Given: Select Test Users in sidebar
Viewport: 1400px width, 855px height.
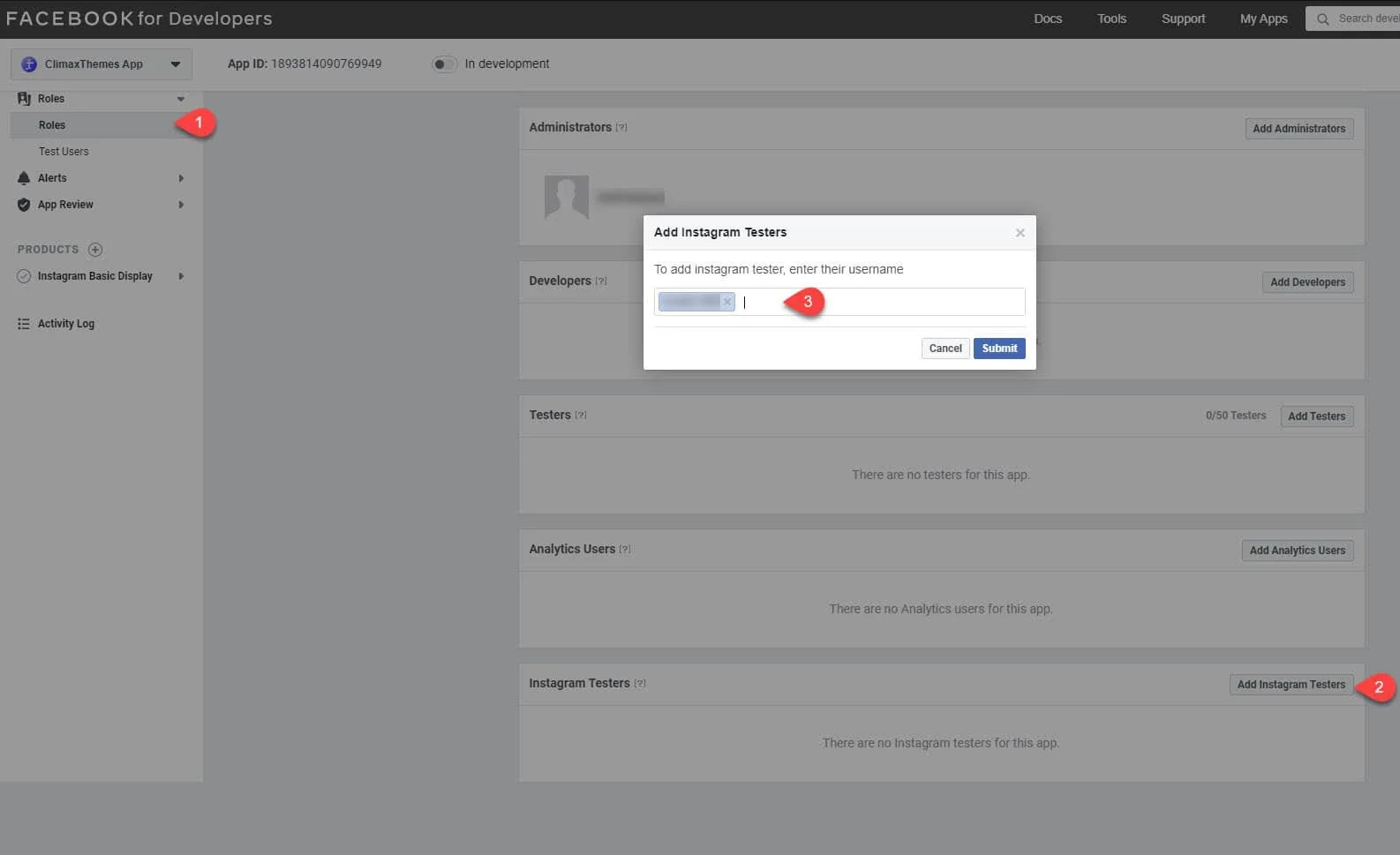Looking at the screenshot, I should [x=64, y=152].
